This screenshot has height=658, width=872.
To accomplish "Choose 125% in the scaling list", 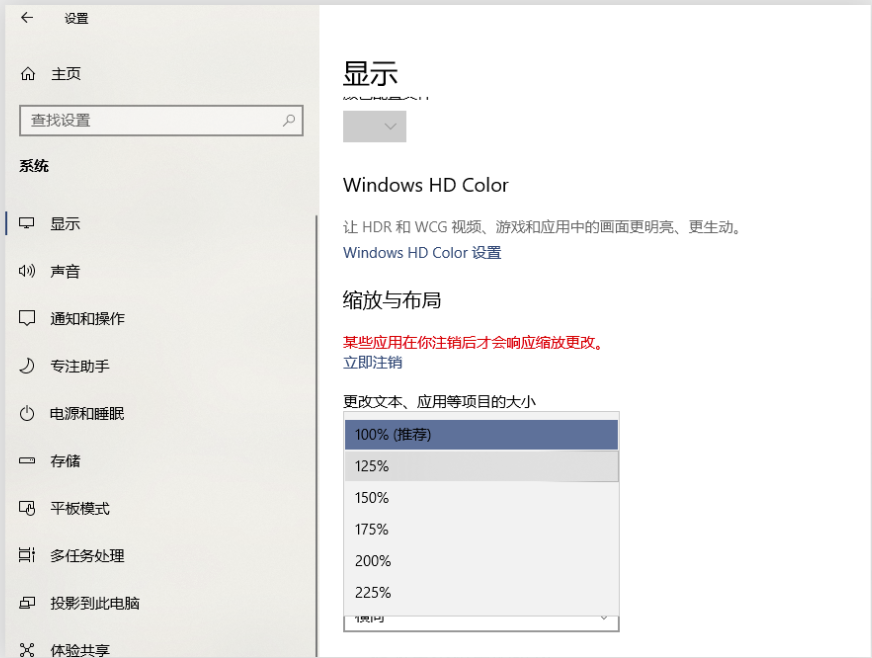I will [481, 466].
